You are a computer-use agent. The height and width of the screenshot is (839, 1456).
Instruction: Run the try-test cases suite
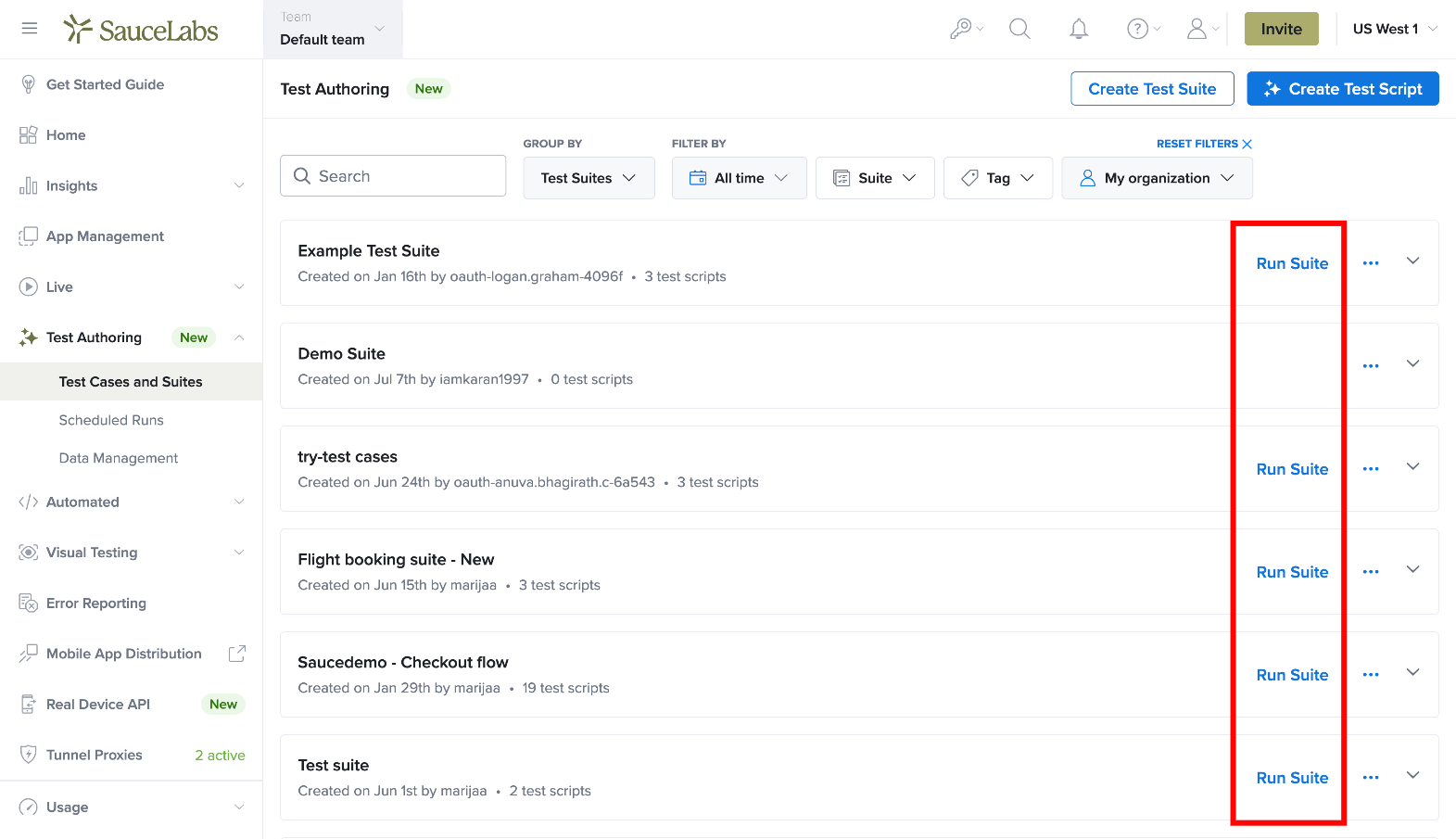[1292, 469]
